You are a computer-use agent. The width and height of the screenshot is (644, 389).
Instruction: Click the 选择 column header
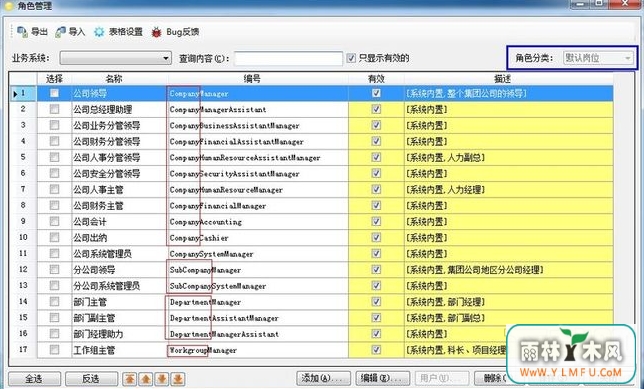(x=54, y=78)
